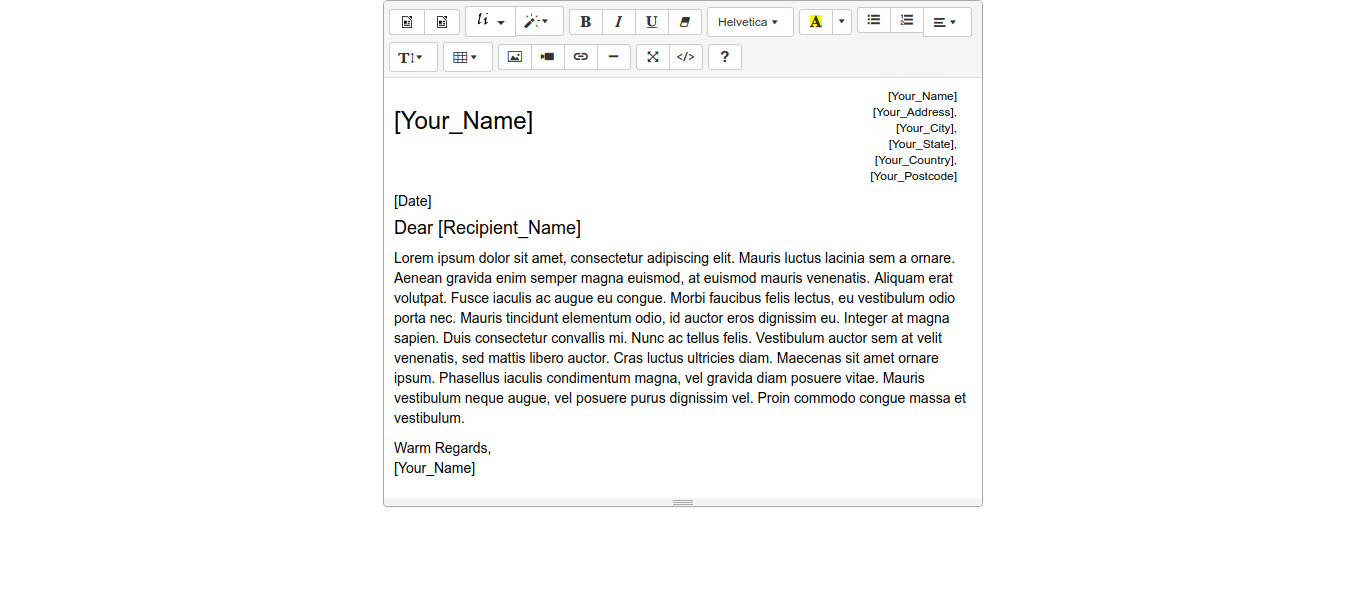Apply the yellow highlighted A recent color
1366x601 pixels.
pos(816,22)
